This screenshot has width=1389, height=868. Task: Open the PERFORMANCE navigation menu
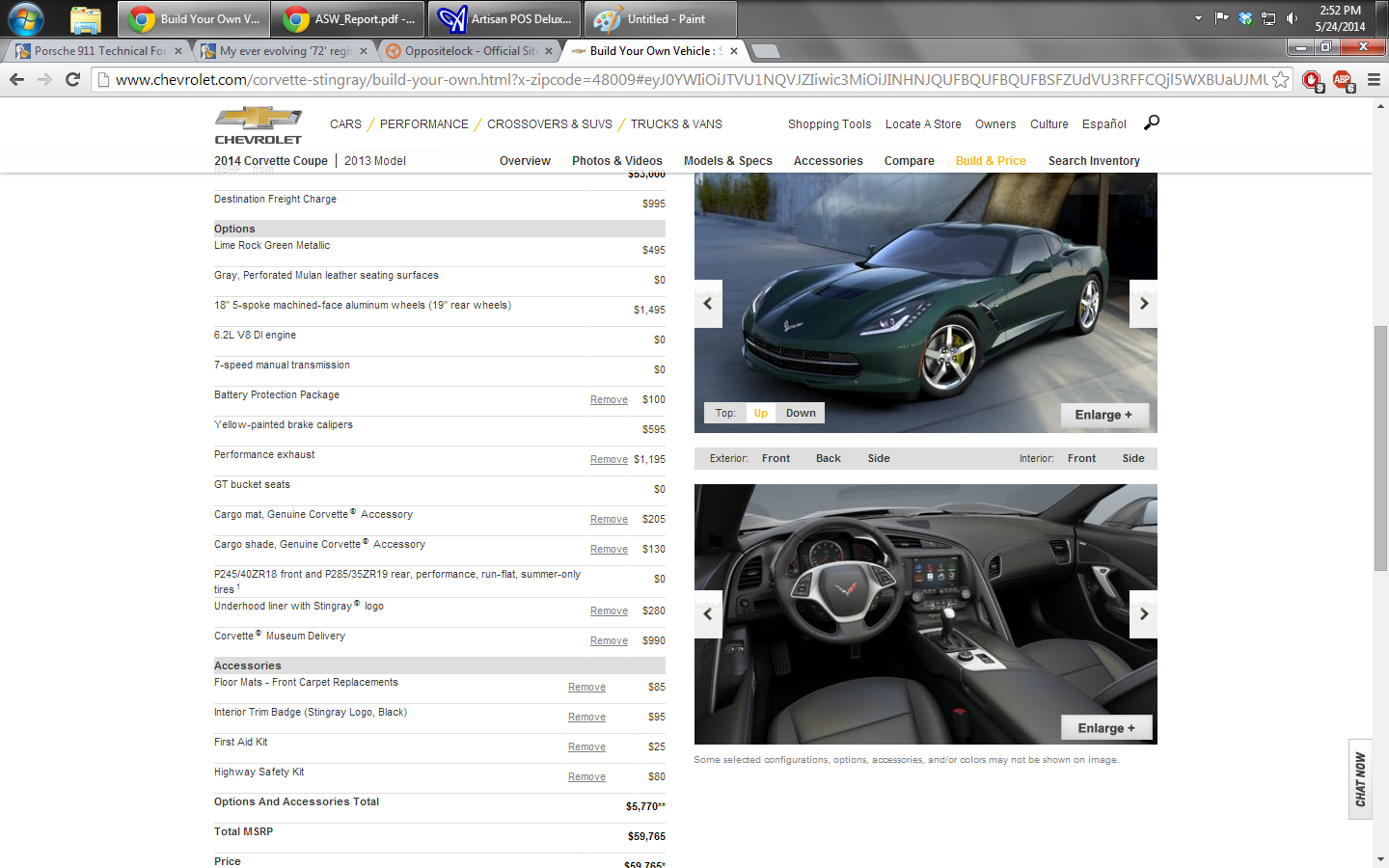coord(424,124)
